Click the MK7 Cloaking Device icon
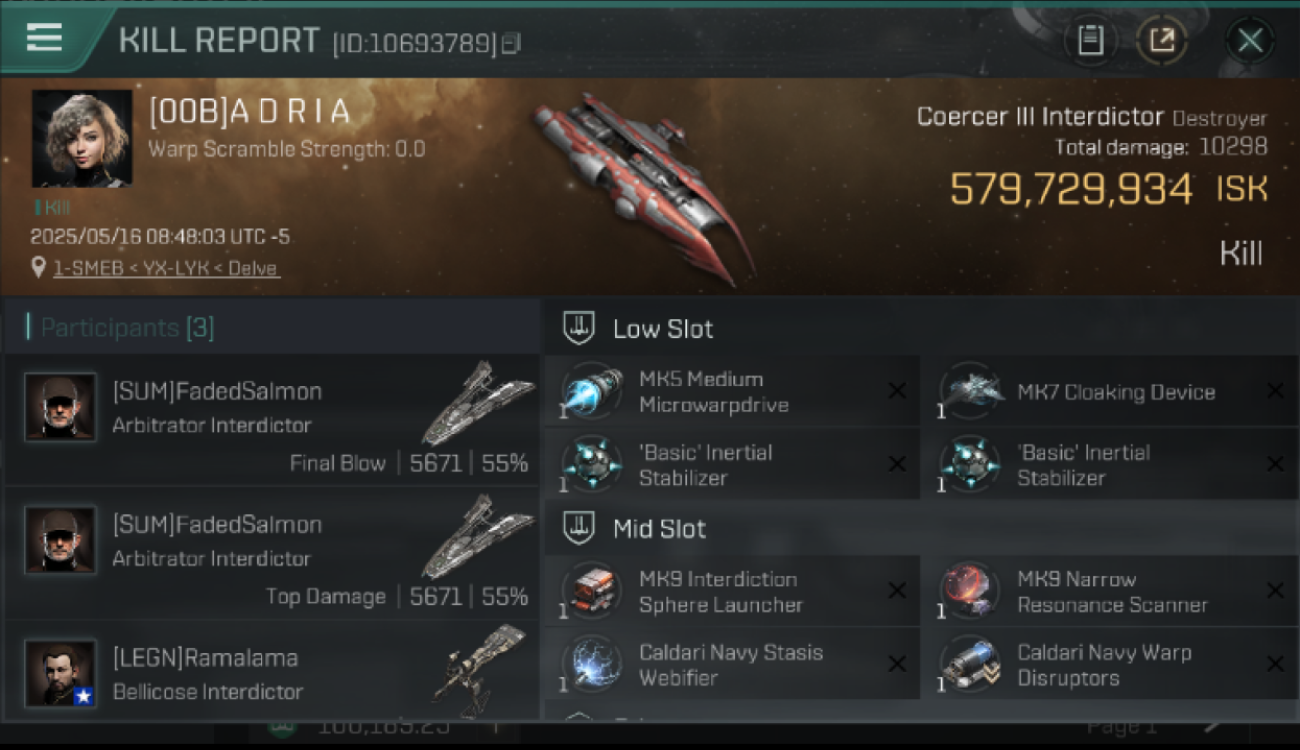Image resolution: width=1300 pixels, height=750 pixels. click(970, 391)
